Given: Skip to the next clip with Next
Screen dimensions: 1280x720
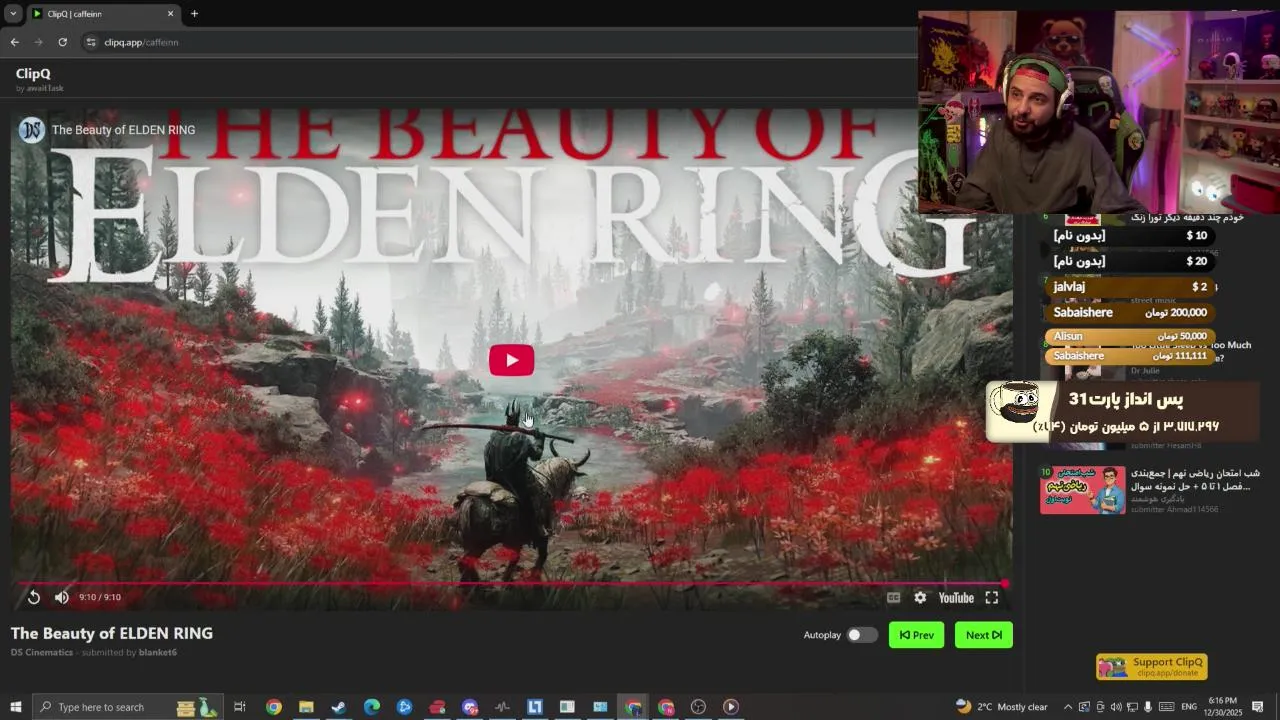Looking at the screenshot, I should pos(983,635).
